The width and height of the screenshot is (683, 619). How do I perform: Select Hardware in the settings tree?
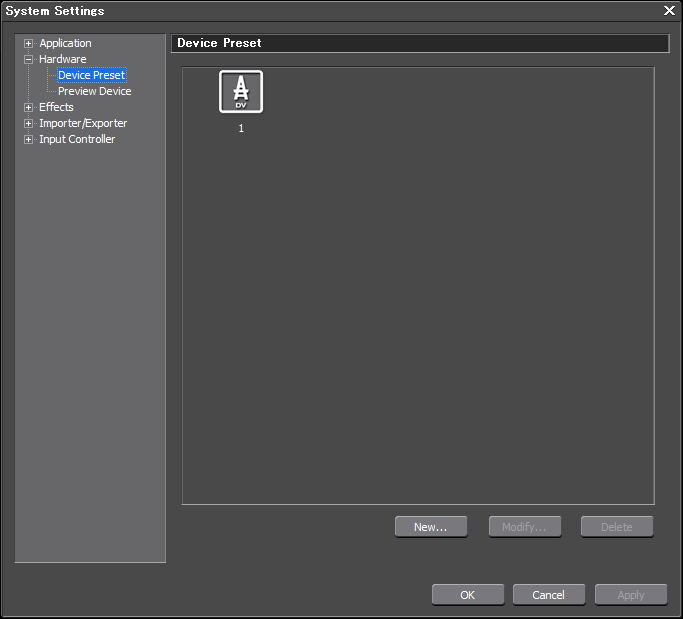(x=63, y=59)
